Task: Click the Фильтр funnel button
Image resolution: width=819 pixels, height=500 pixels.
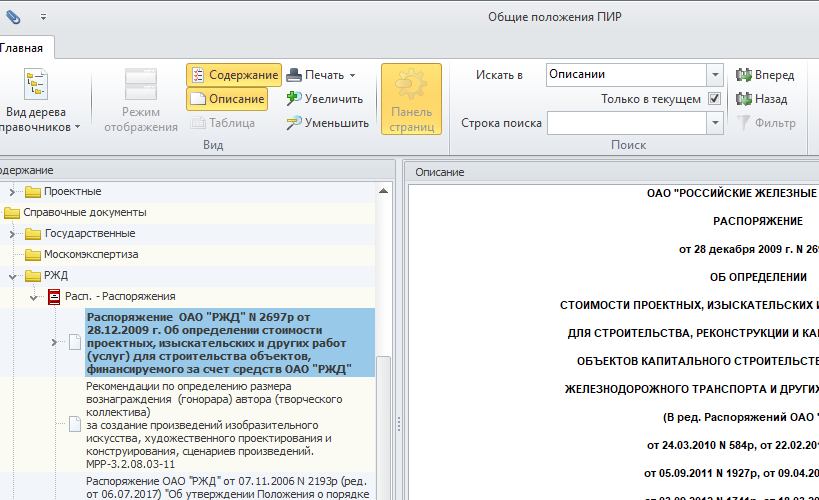Action: coord(766,123)
